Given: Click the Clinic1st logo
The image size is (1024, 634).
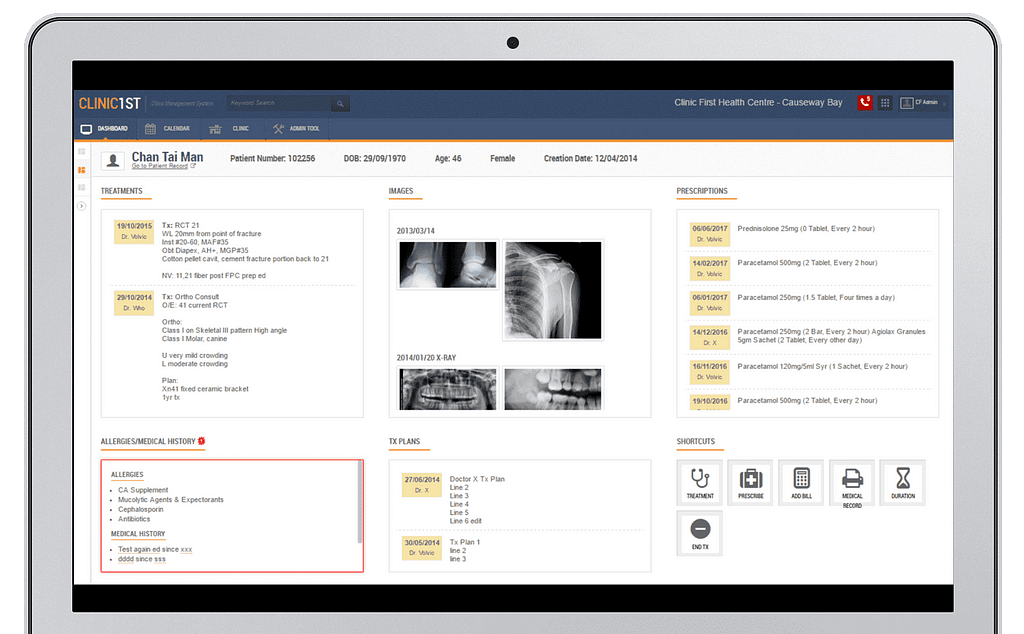Looking at the screenshot, I should point(110,103).
